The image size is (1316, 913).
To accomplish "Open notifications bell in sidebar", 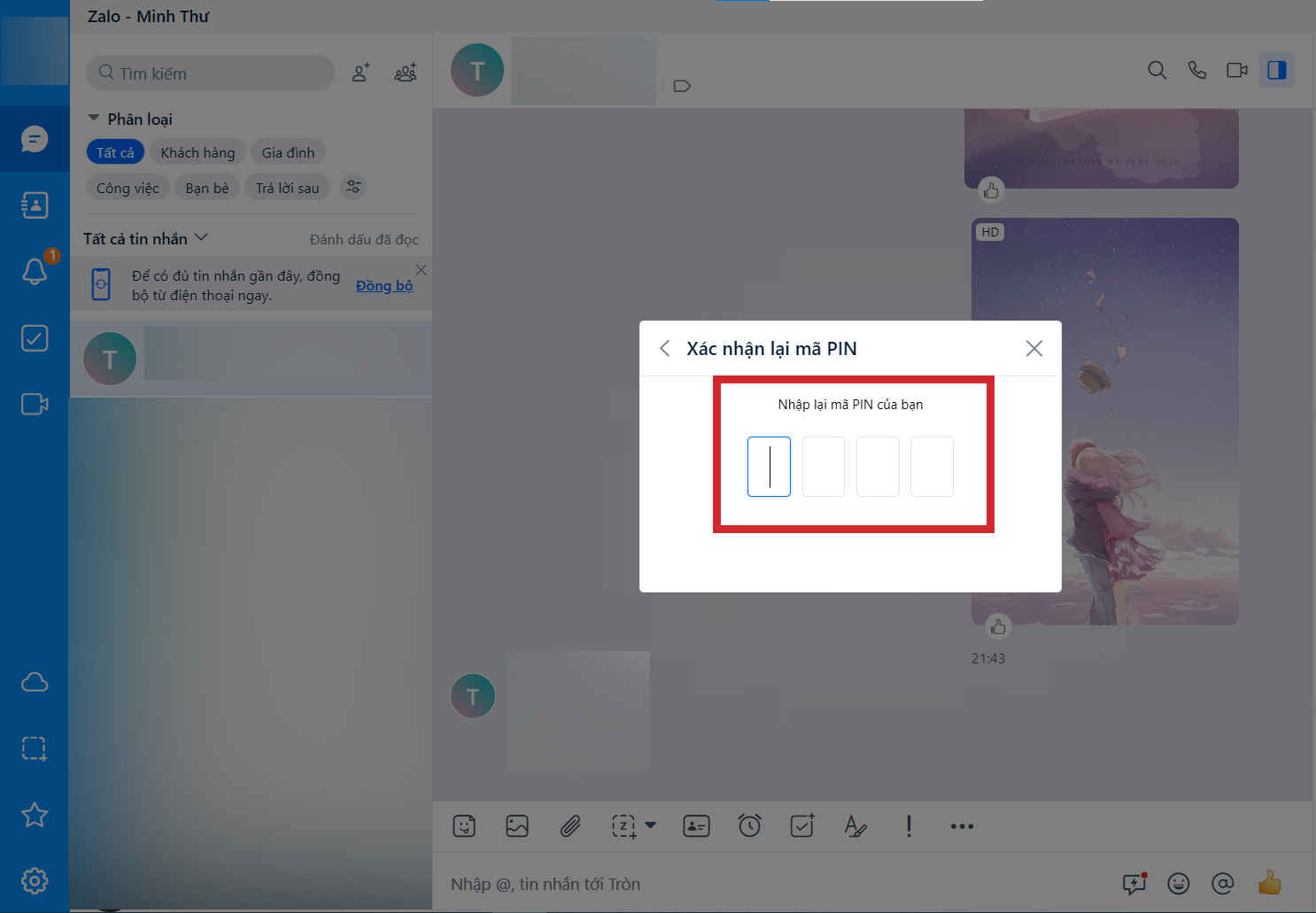I will 35,271.
